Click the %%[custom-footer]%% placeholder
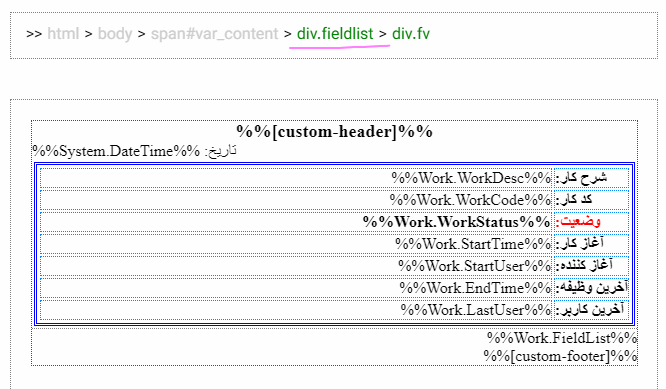 tap(560, 356)
